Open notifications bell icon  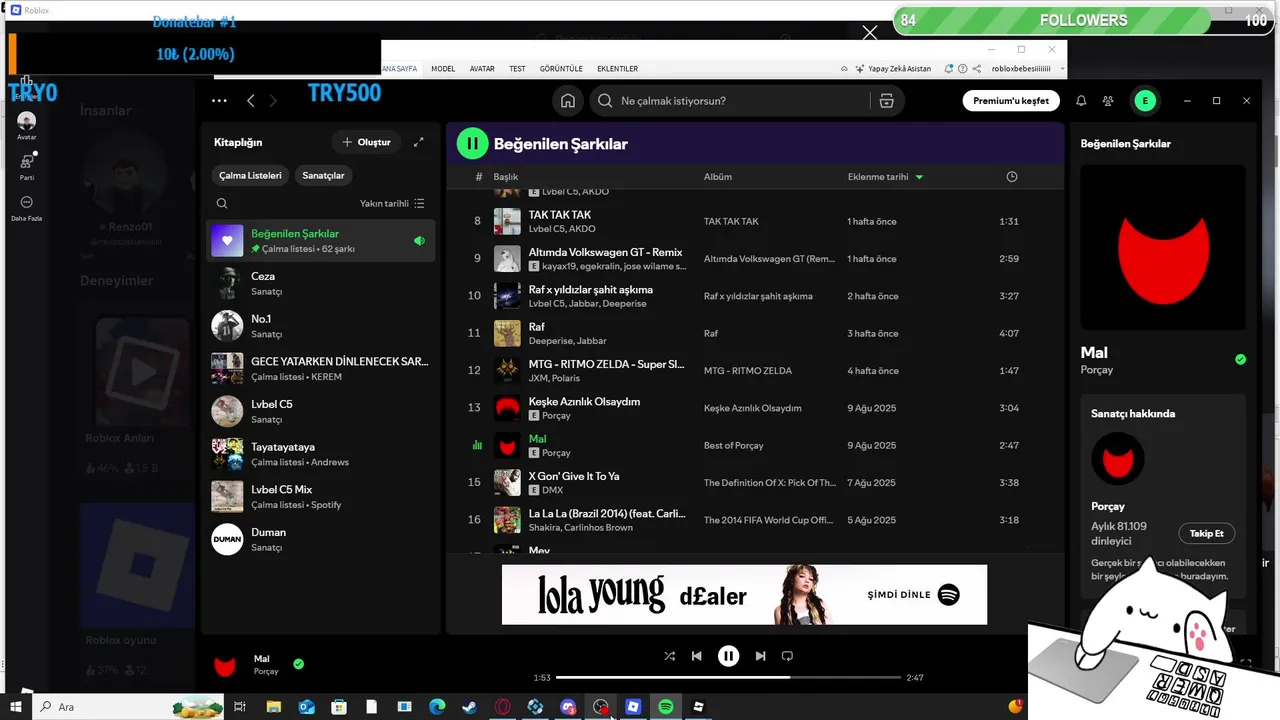tap(1081, 101)
